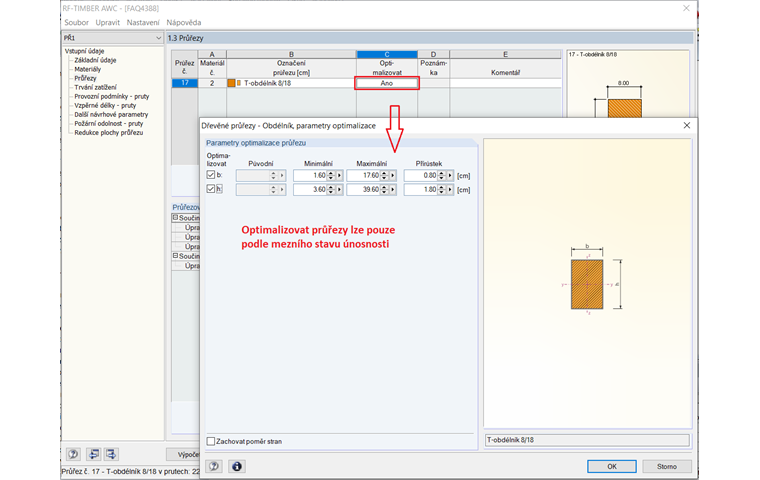Click the Maximální h input field 39.60
Viewport: 760px width, 480px height.
click(364, 190)
